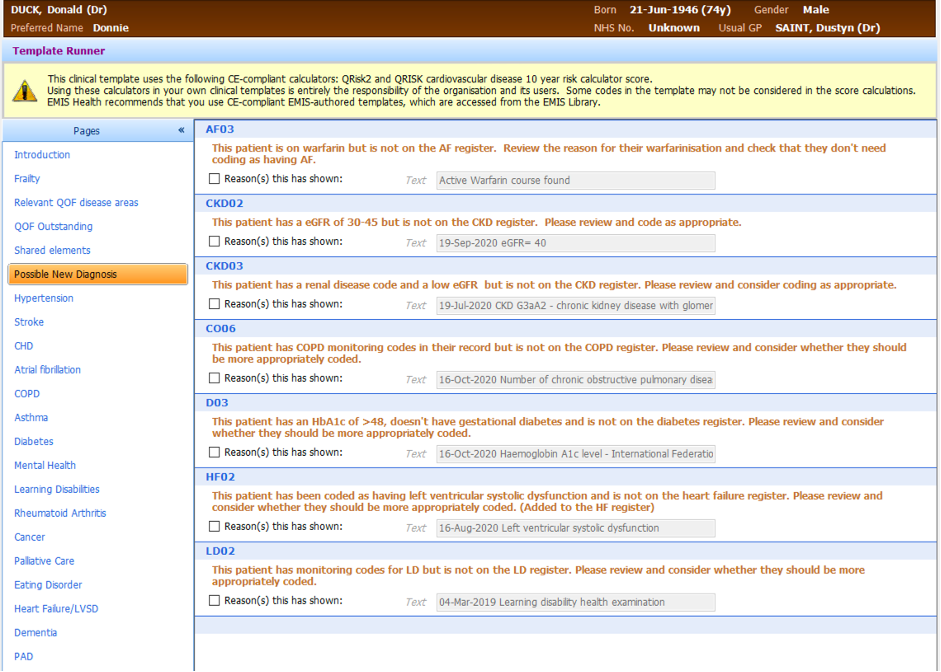Check the D03 reason(s) shown checkbox
Image resolution: width=941 pixels, height=672 pixels.
214,452
